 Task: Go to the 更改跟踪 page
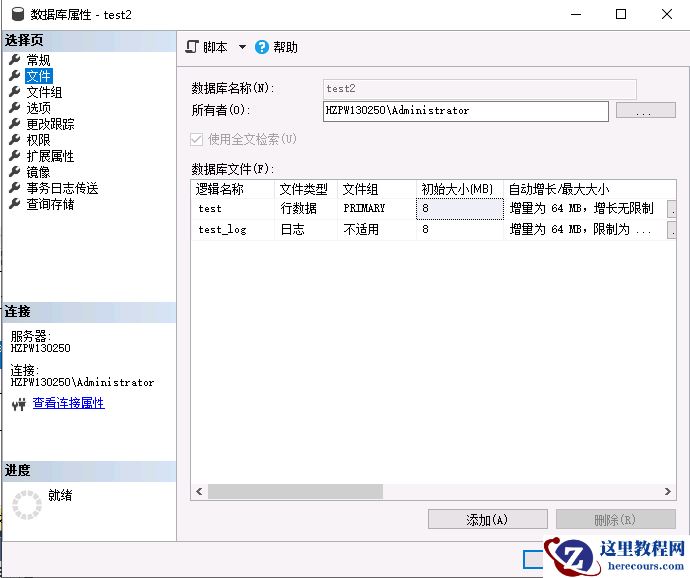pos(50,124)
